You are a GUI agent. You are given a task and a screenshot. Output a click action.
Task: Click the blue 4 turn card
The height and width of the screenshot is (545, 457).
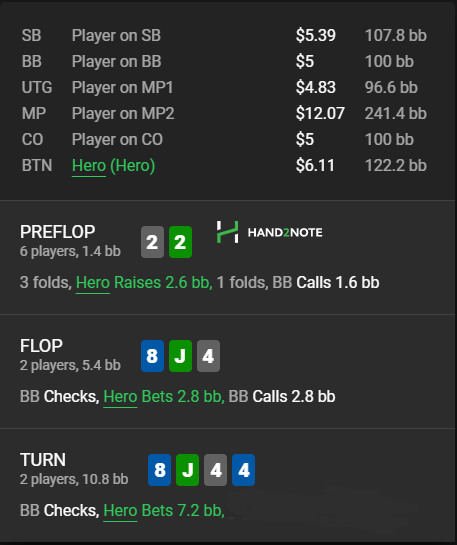244,470
